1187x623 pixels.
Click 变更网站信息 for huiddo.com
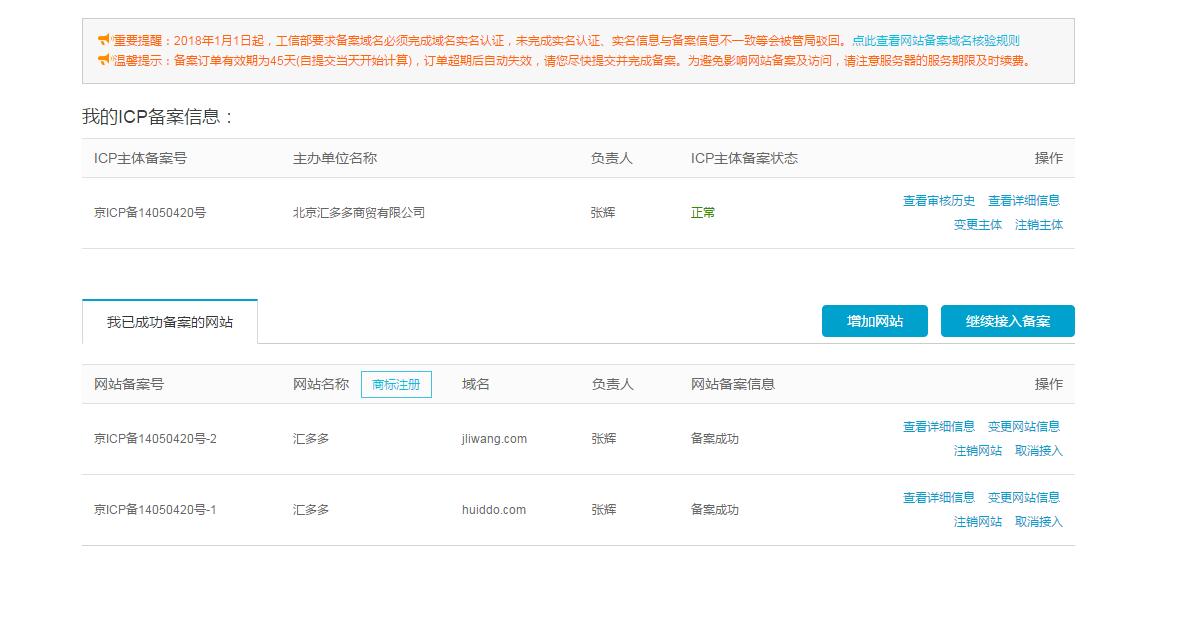pos(1024,497)
